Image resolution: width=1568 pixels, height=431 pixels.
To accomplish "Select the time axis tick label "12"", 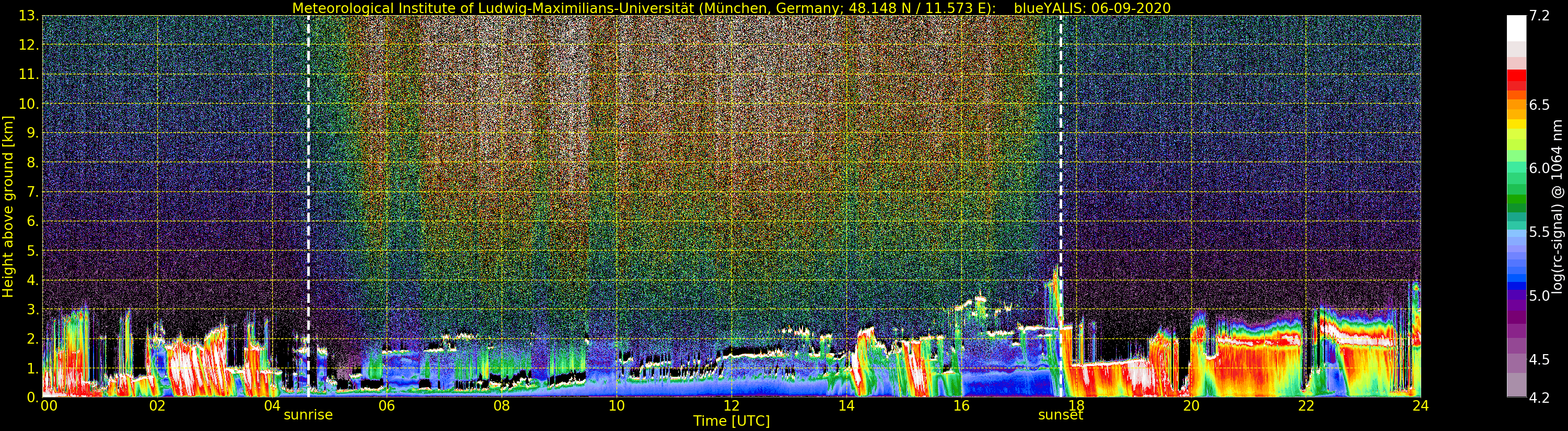I will pyautogui.click(x=731, y=406).
